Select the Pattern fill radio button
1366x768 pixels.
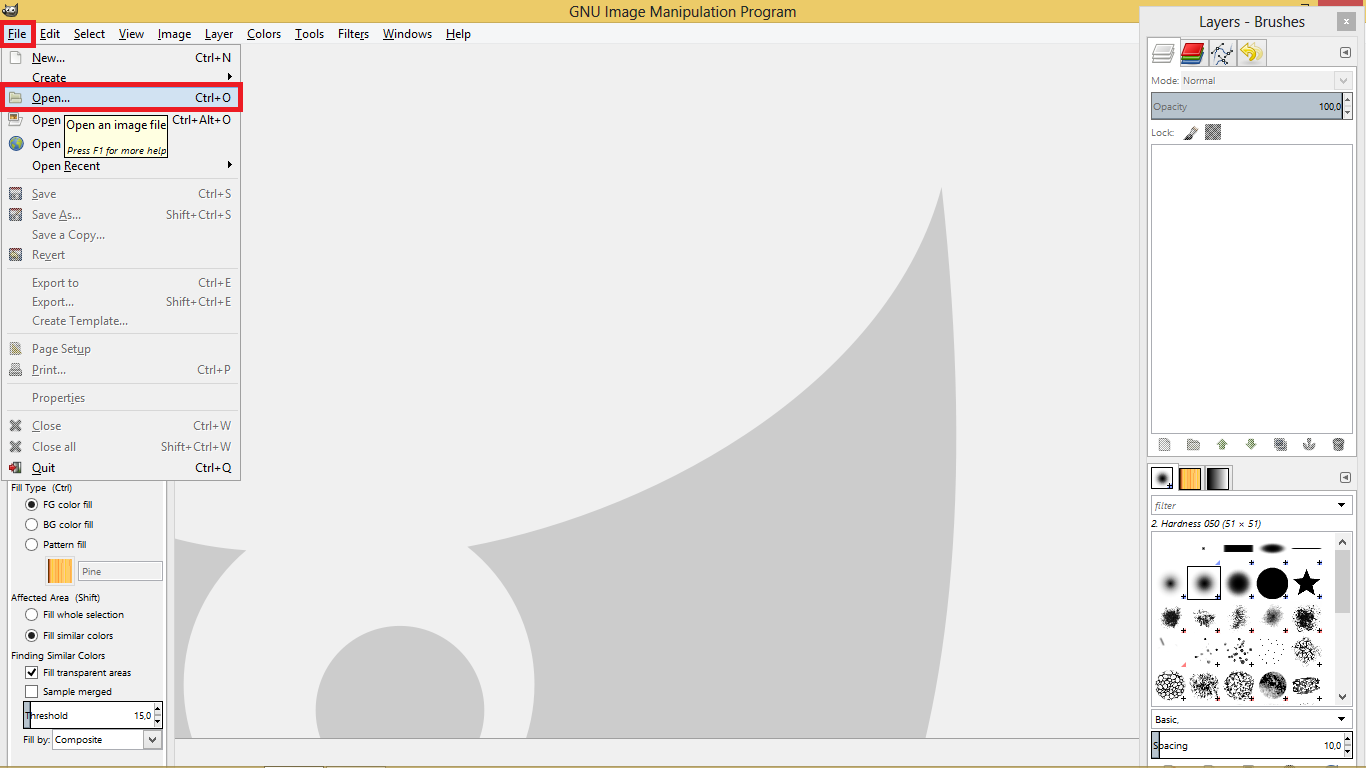[31, 545]
